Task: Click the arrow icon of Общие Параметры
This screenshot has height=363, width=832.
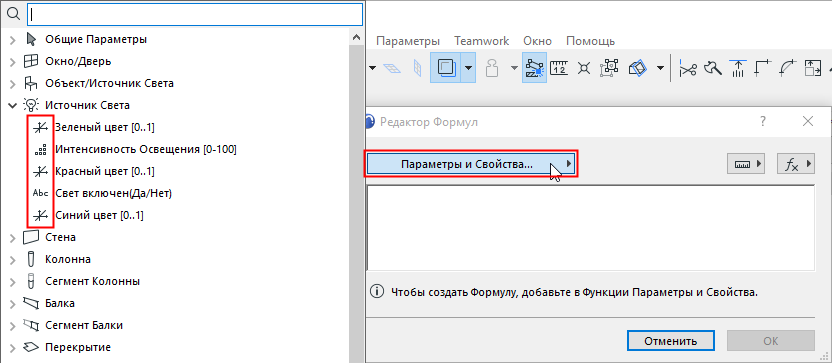Action: point(32,39)
